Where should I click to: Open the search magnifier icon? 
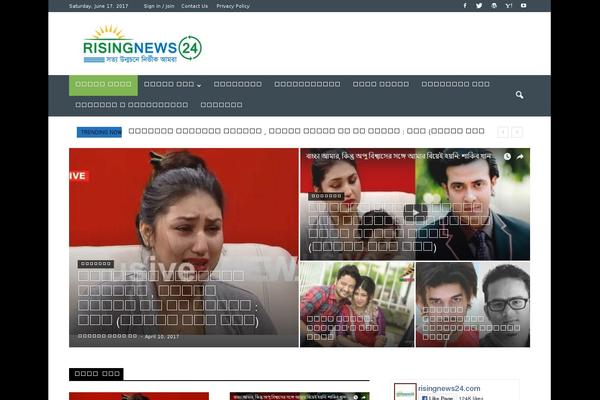(x=519, y=95)
